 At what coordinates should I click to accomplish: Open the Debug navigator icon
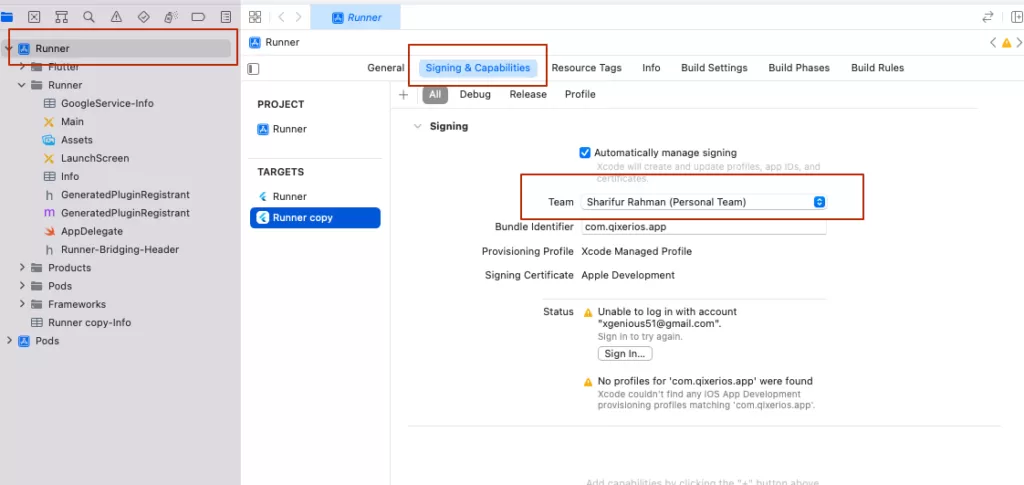coord(171,17)
